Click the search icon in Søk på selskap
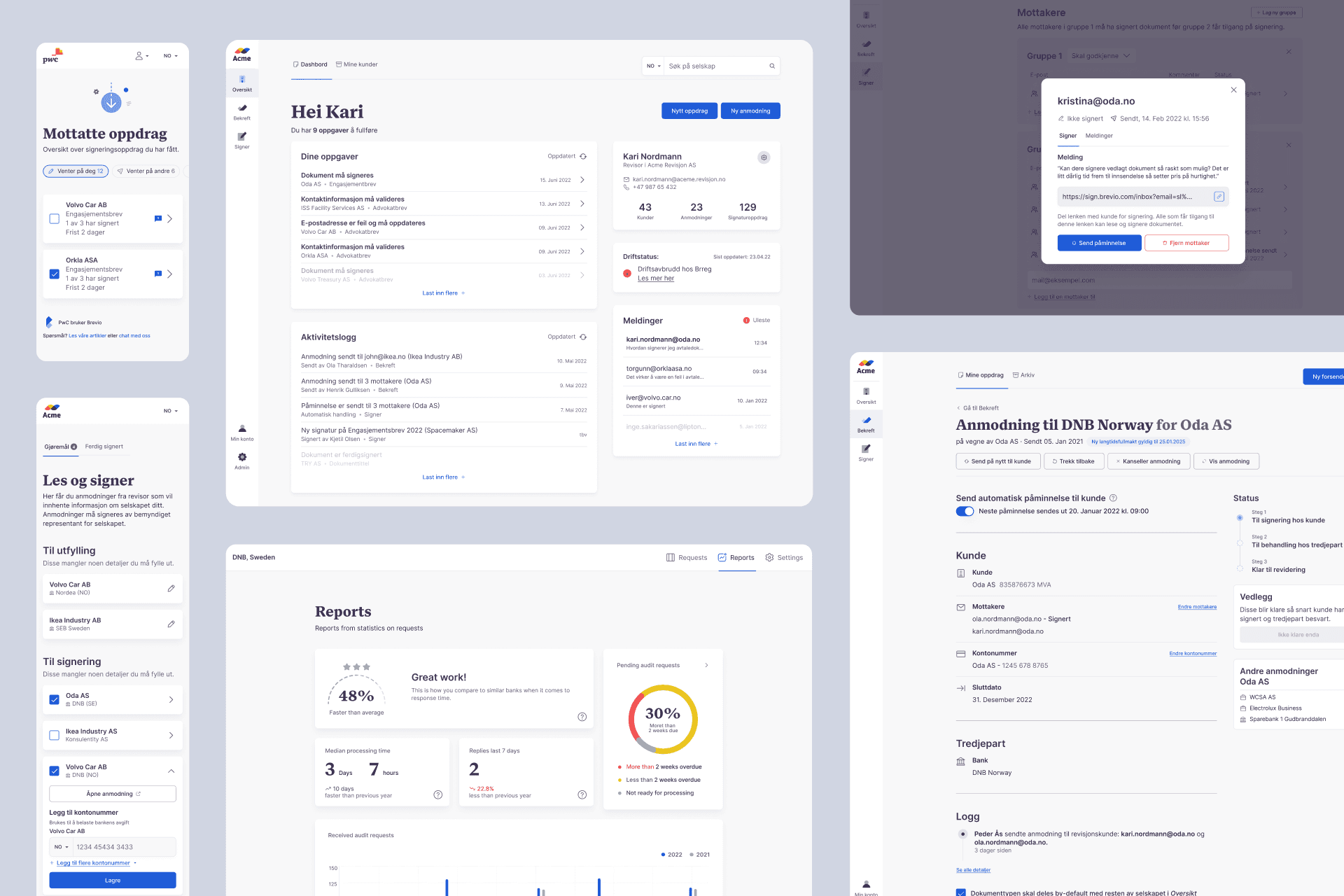This screenshot has width=1344, height=896. (772, 66)
